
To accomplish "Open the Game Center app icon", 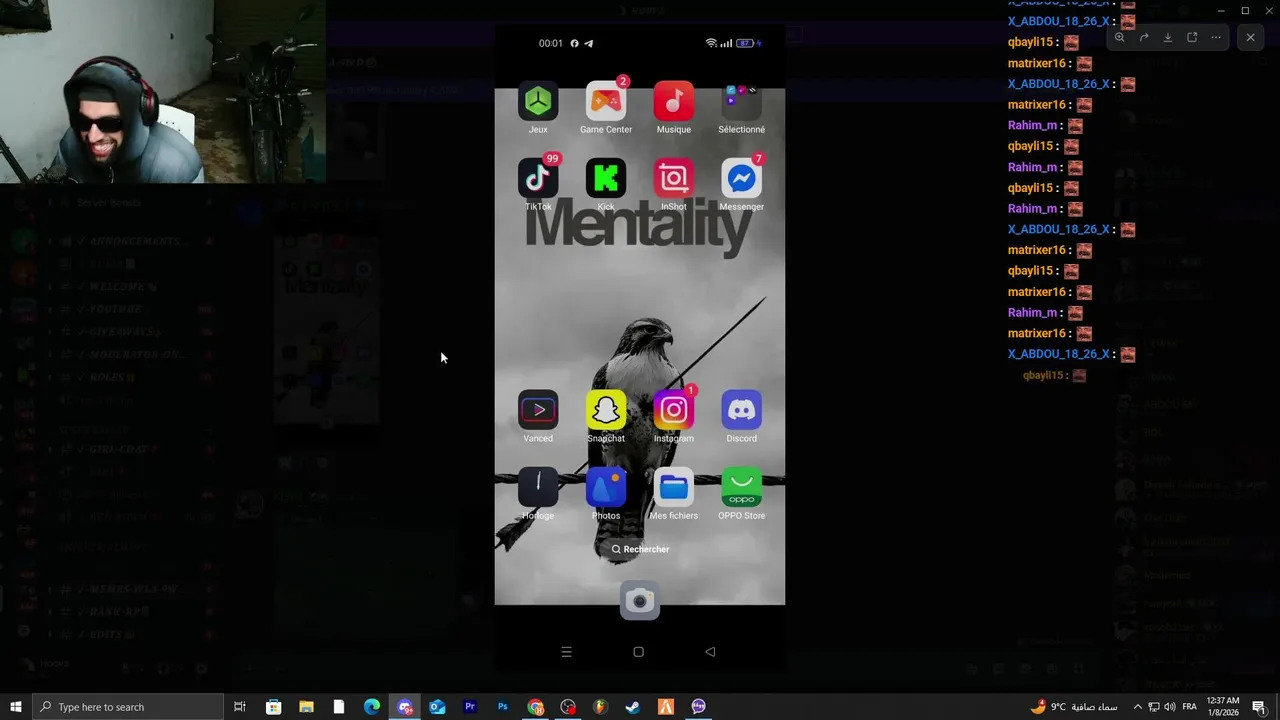I will point(606,101).
